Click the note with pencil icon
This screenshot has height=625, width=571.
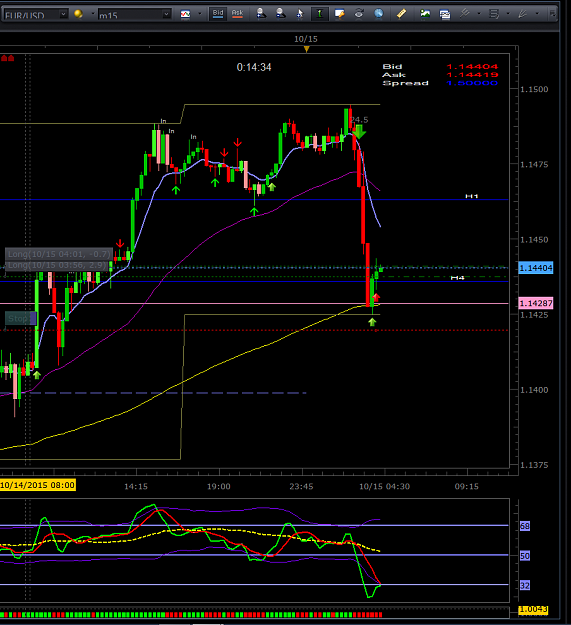pyautogui.click(x=339, y=14)
